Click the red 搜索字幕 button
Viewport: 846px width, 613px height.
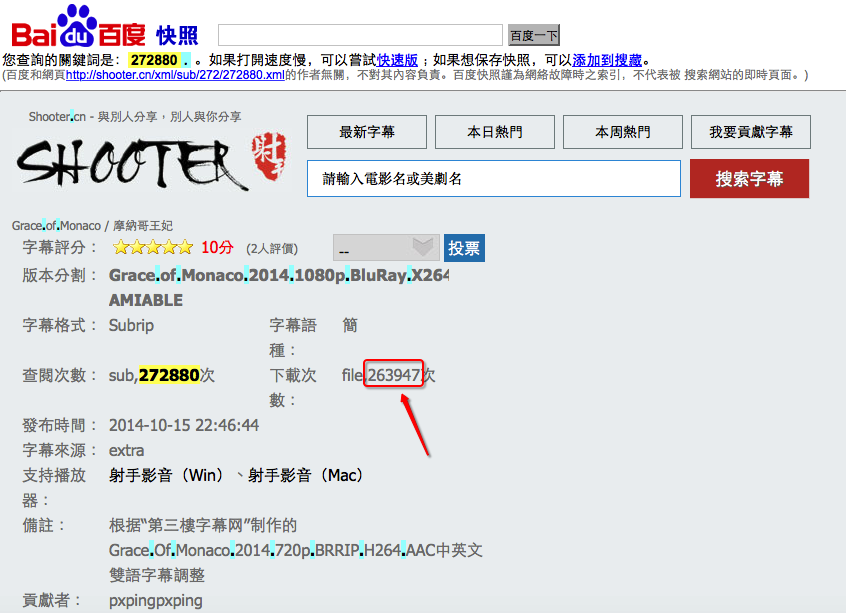click(x=749, y=179)
